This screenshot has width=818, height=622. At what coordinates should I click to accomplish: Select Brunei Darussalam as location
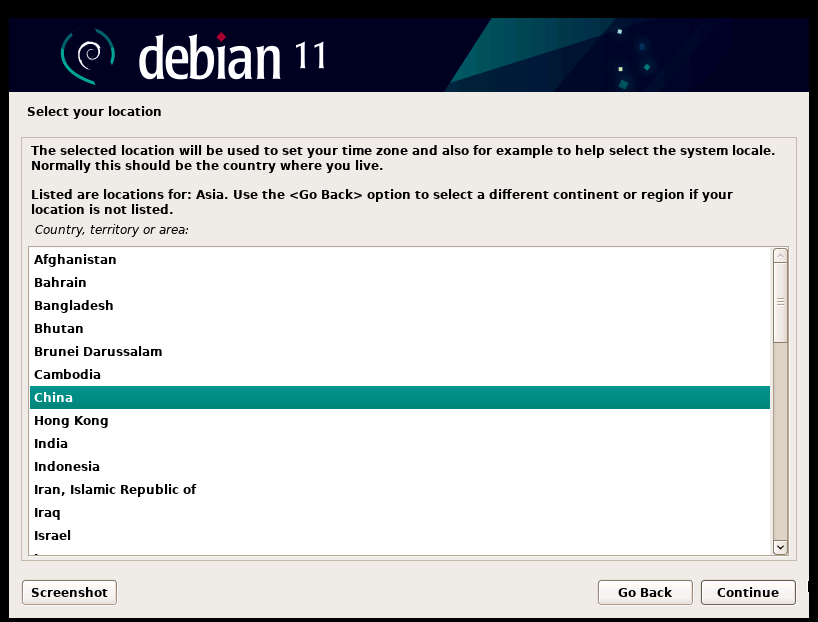pyautogui.click(x=400, y=351)
